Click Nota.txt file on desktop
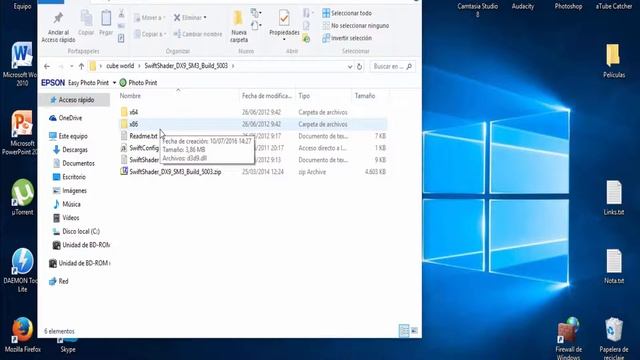 [x=613, y=266]
